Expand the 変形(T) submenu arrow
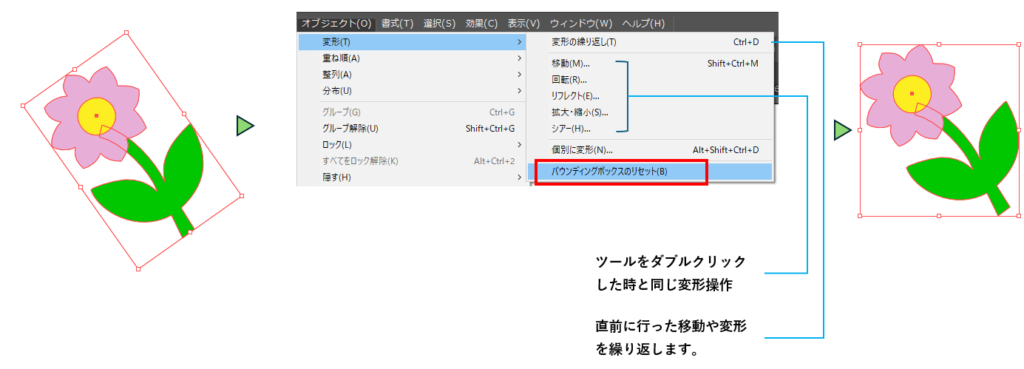This screenshot has width=1024, height=369. click(x=520, y=42)
